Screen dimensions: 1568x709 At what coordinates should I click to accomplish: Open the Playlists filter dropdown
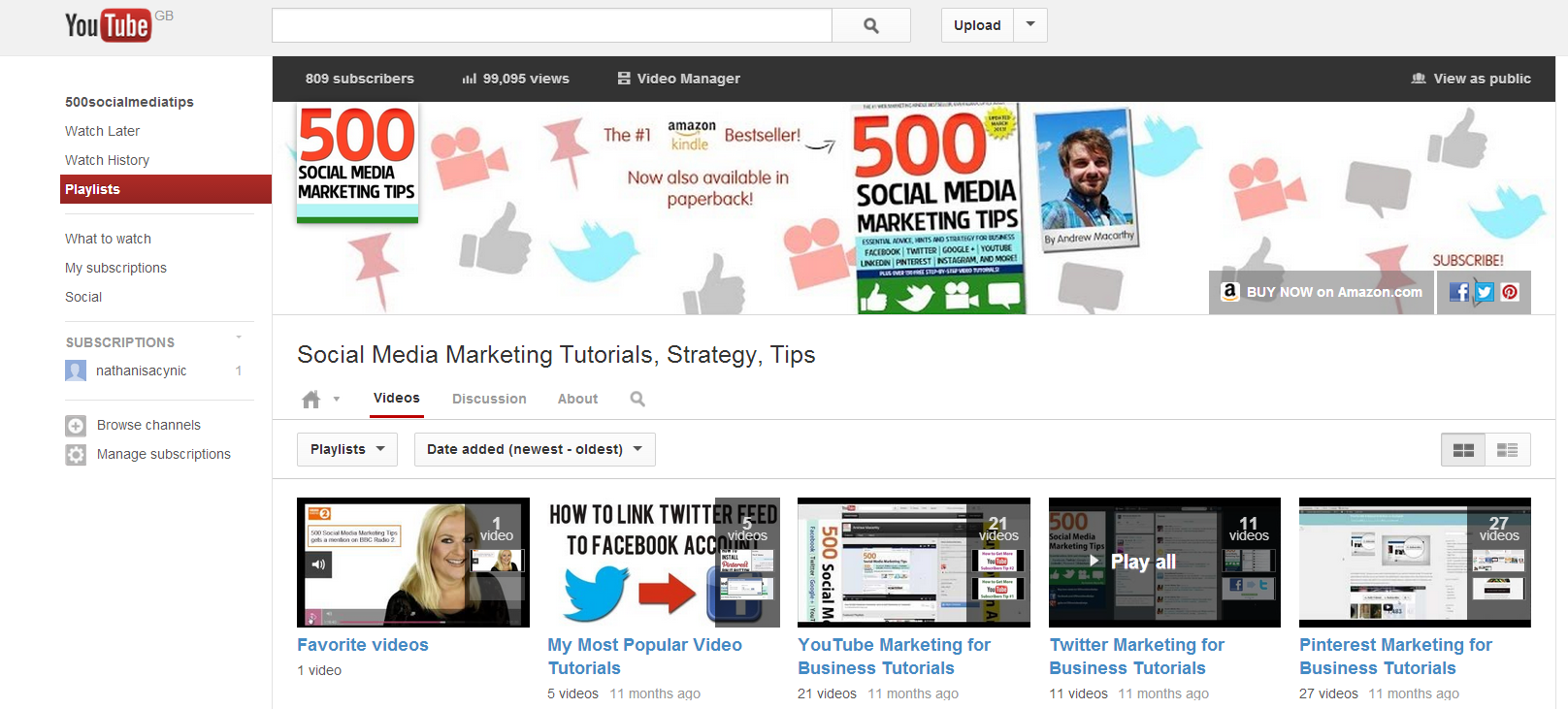347,449
